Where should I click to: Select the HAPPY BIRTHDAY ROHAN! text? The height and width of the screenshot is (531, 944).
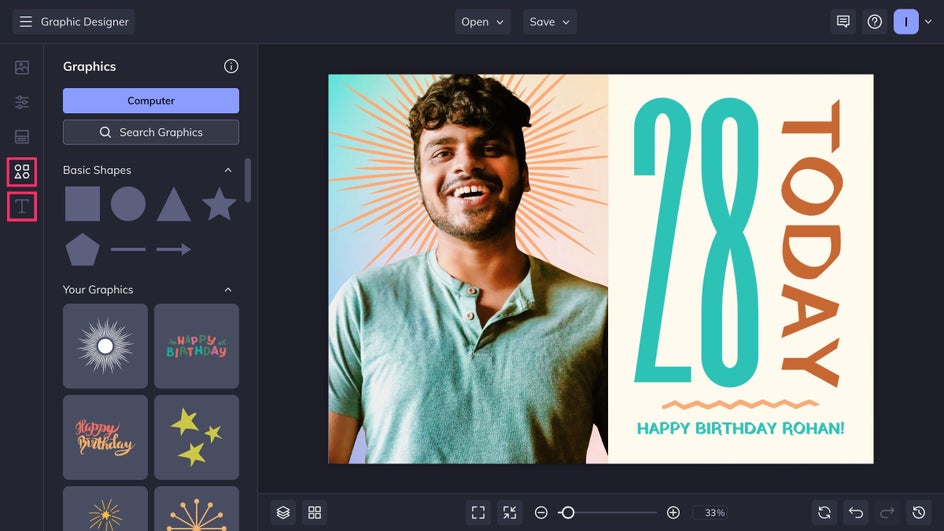point(741,429)
